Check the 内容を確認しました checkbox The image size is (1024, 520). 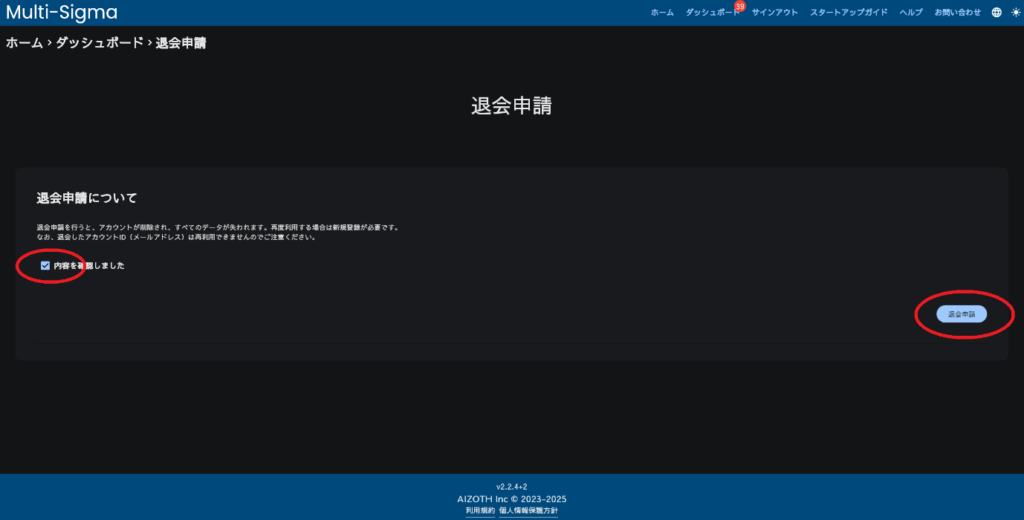pos(45,266)
